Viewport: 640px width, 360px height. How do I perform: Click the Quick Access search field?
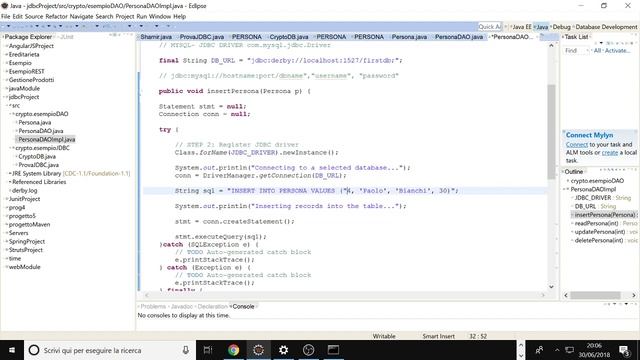pos(489,27)
